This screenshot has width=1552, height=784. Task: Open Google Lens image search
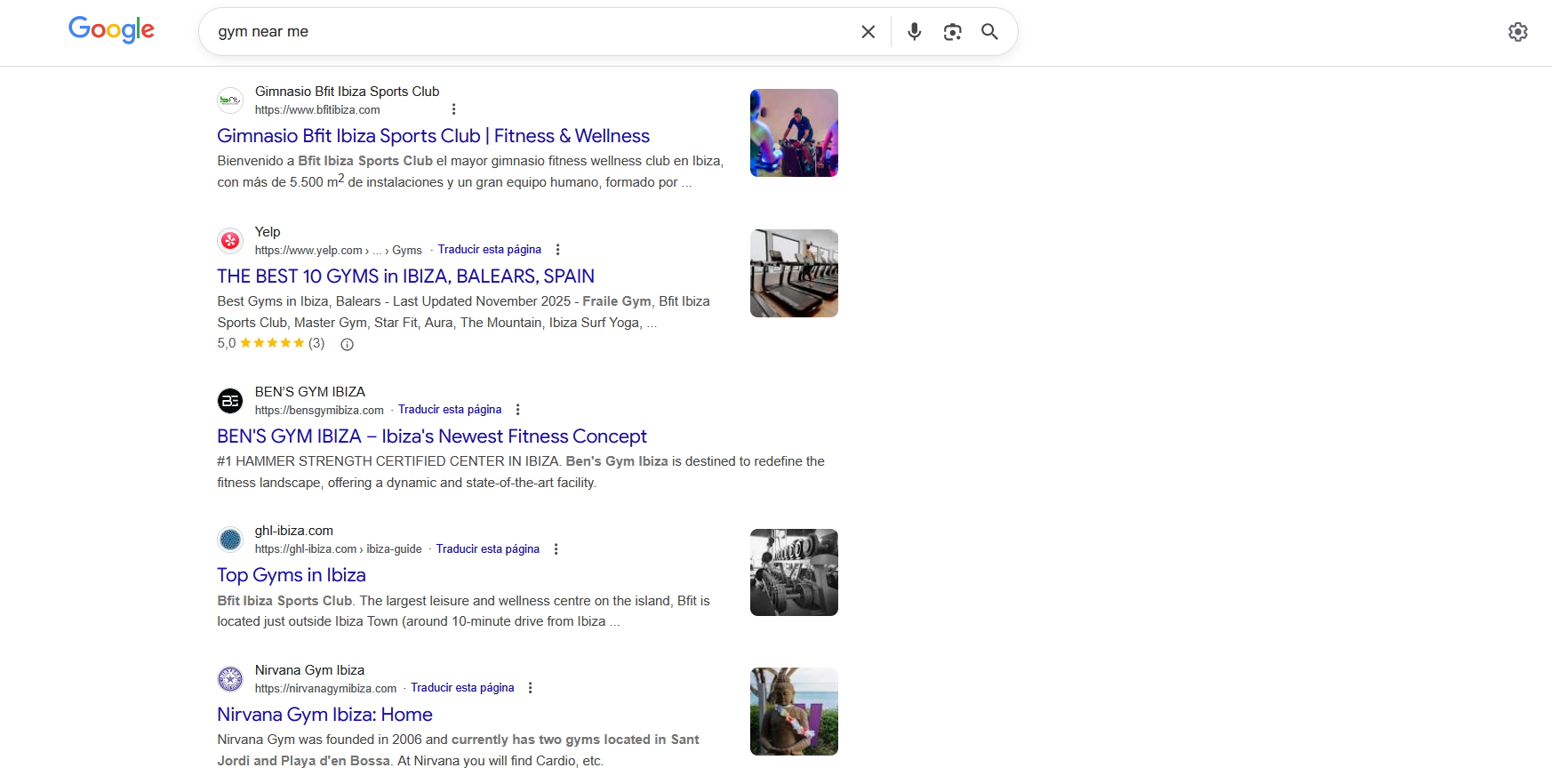[x=952, y=32]
